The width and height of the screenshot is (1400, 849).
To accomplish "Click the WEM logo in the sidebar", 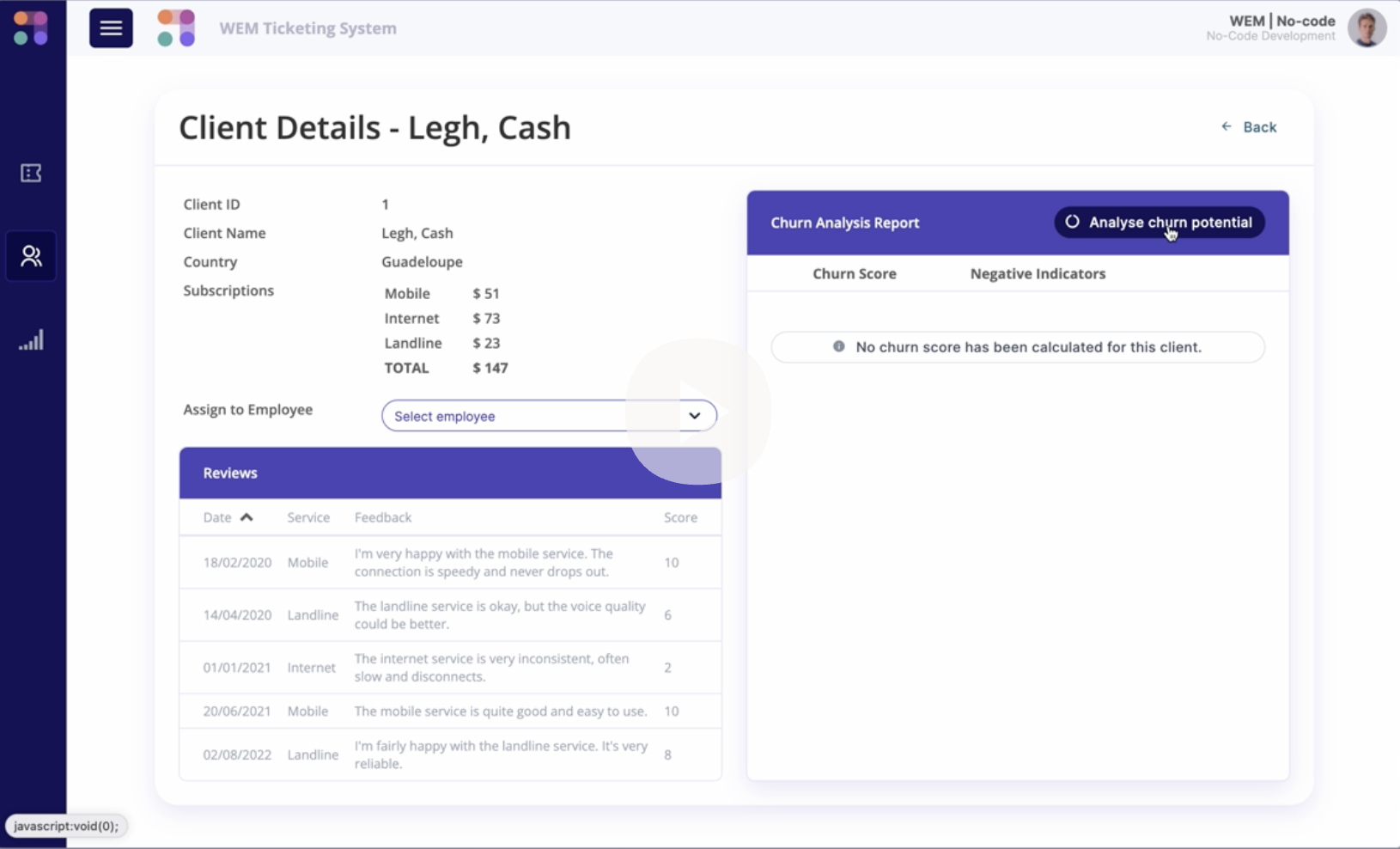I will (31, 28).
